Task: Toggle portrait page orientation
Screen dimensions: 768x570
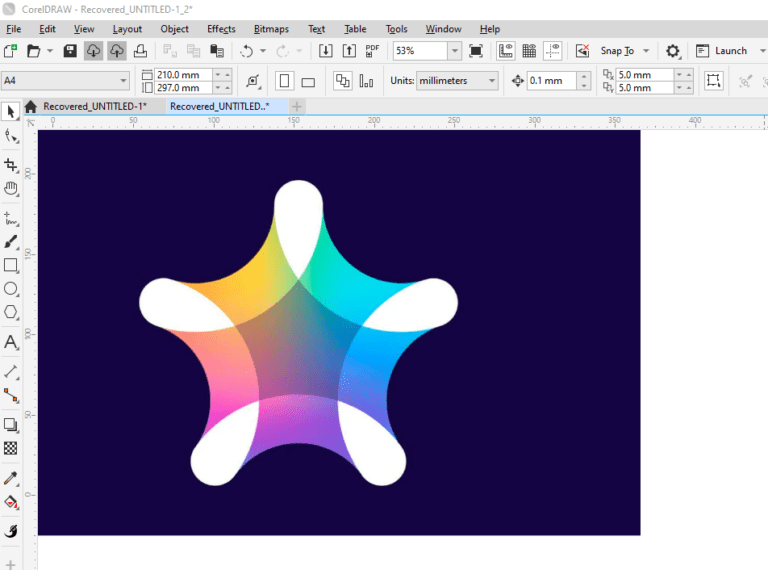Action: (285, 81)
